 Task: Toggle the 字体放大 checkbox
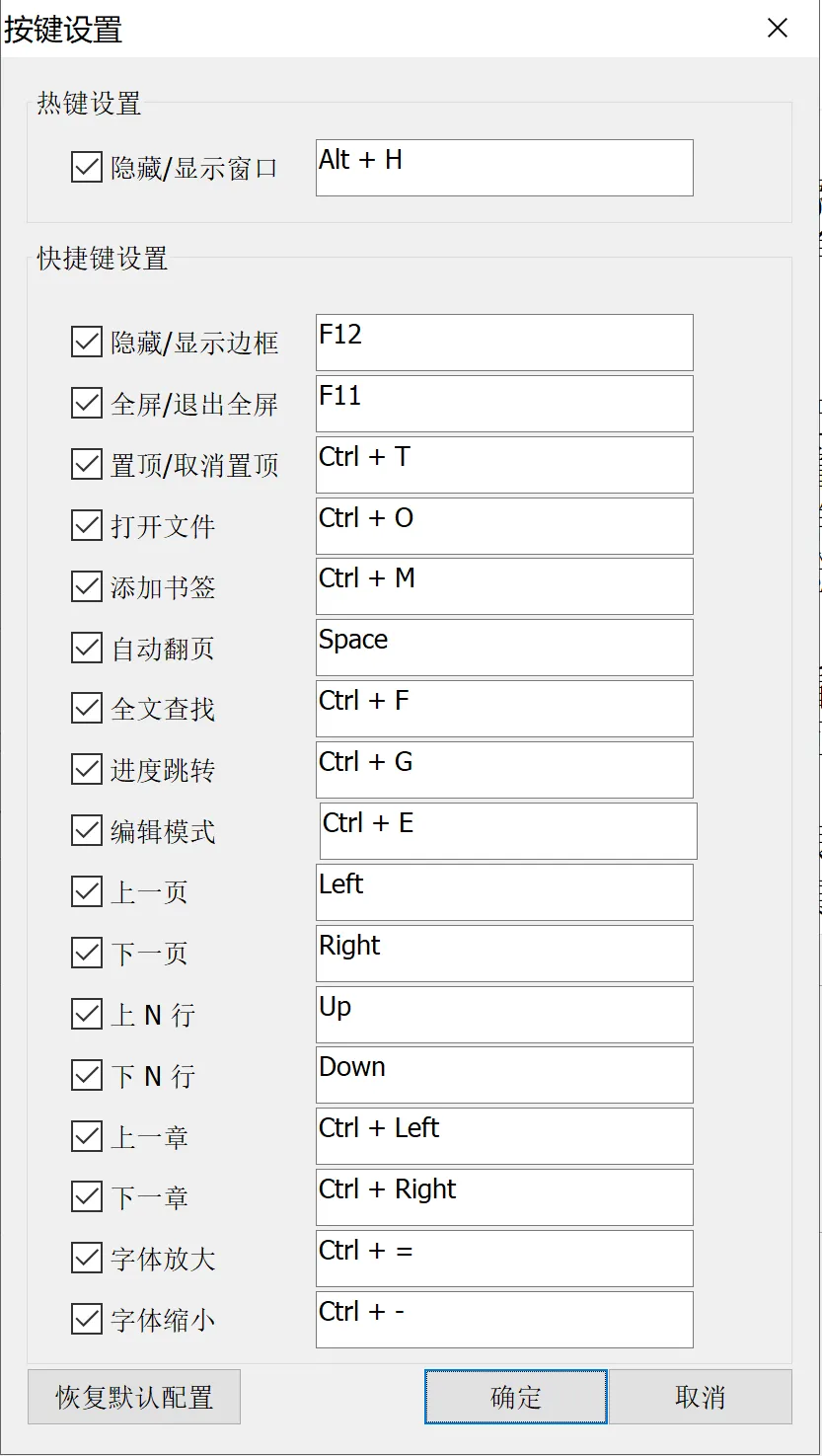[x=87, y=1258]
